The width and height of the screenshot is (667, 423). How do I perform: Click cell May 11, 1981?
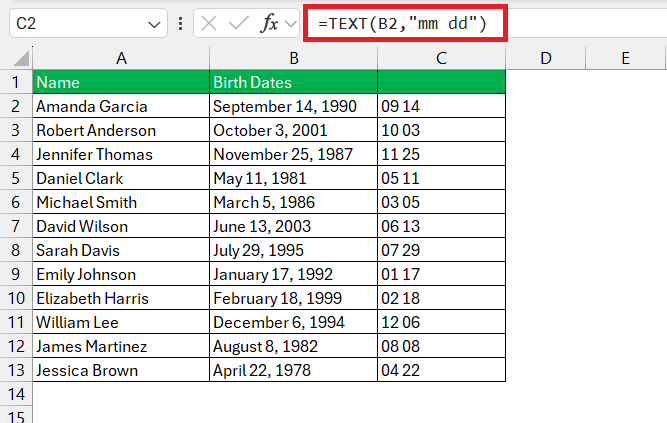point(294,178)
